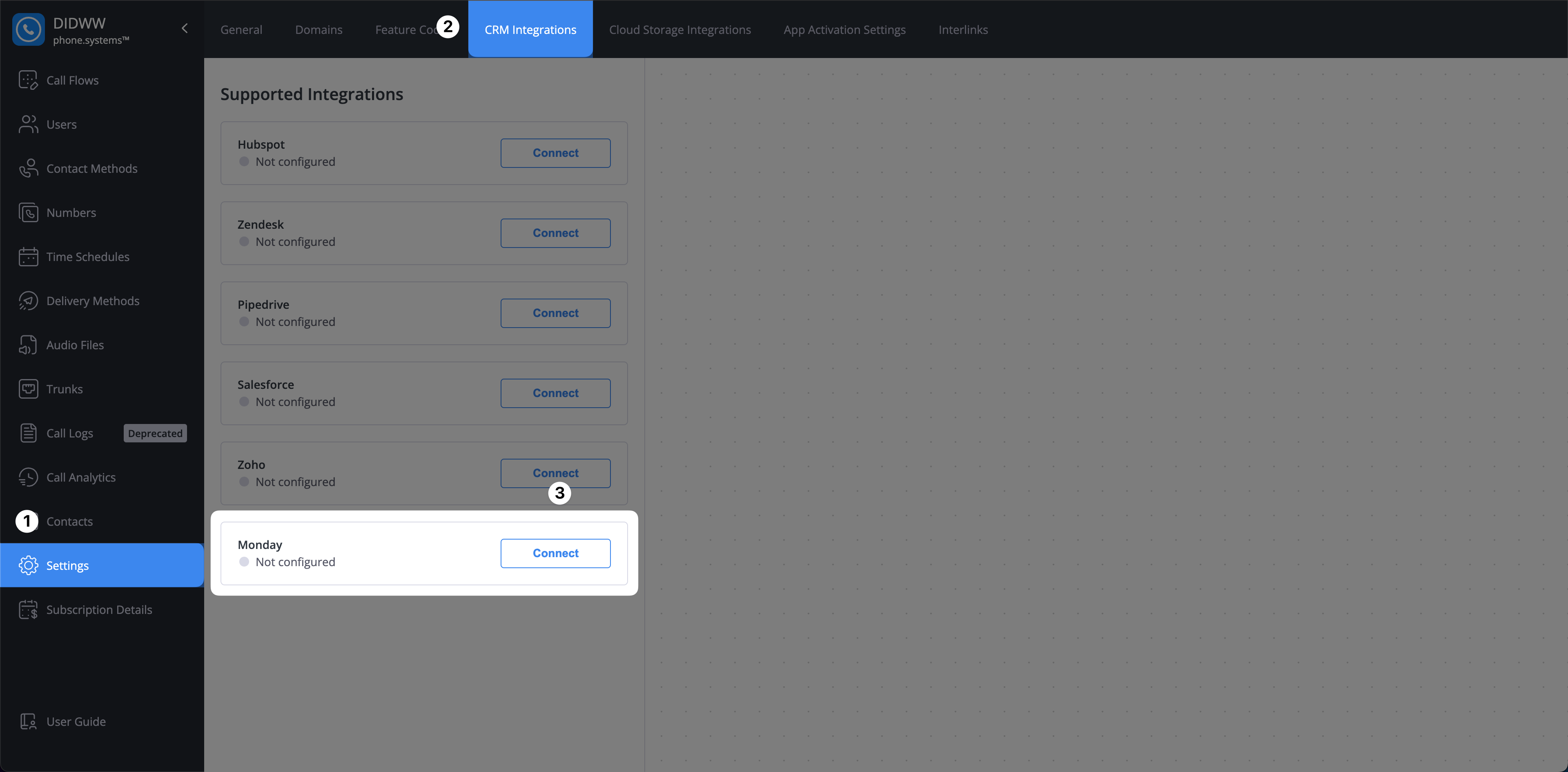
Task: Click the Zoho integration name
Action: pos(251,464)
